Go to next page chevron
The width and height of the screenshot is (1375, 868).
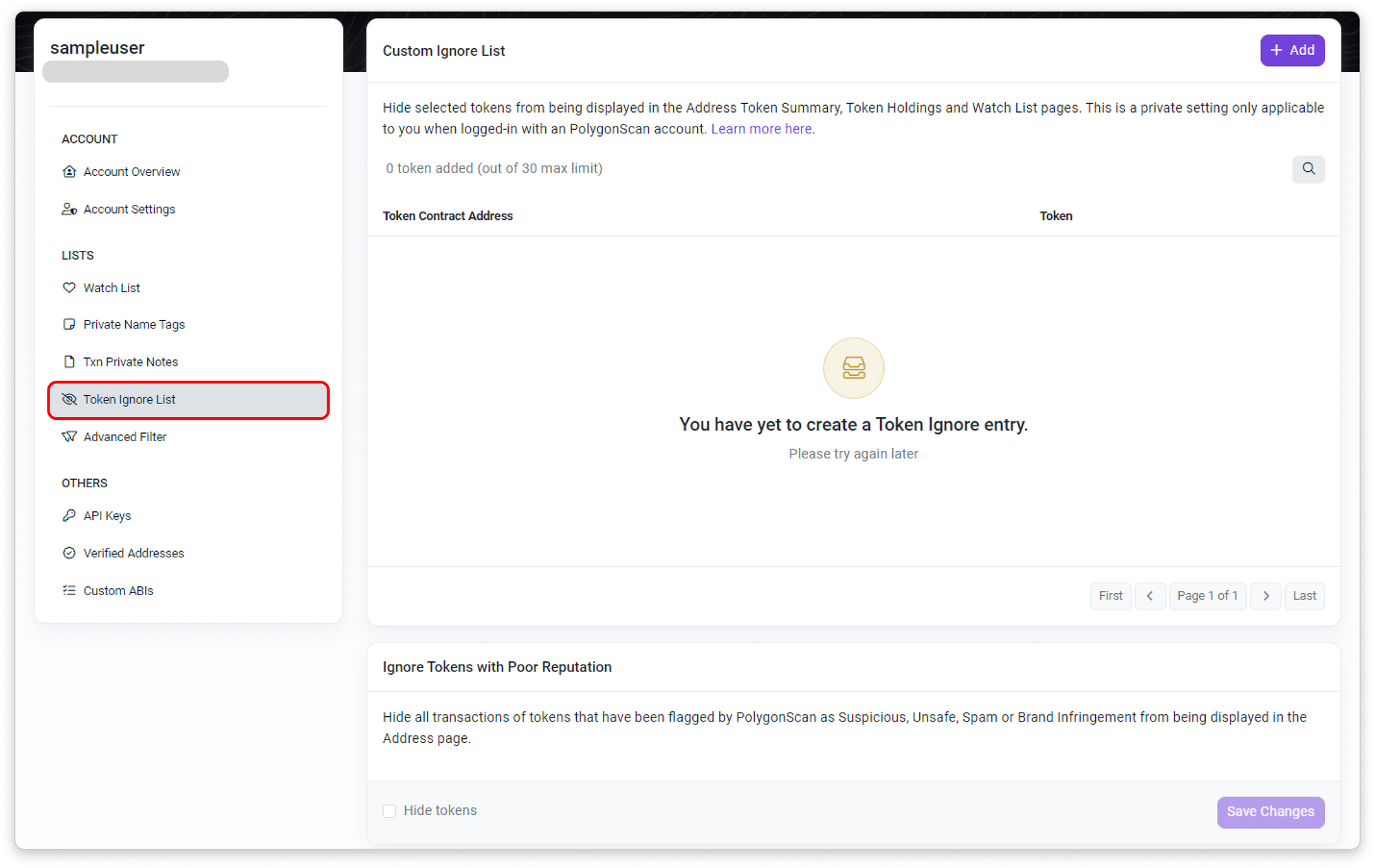click(x=1266, y=596)
